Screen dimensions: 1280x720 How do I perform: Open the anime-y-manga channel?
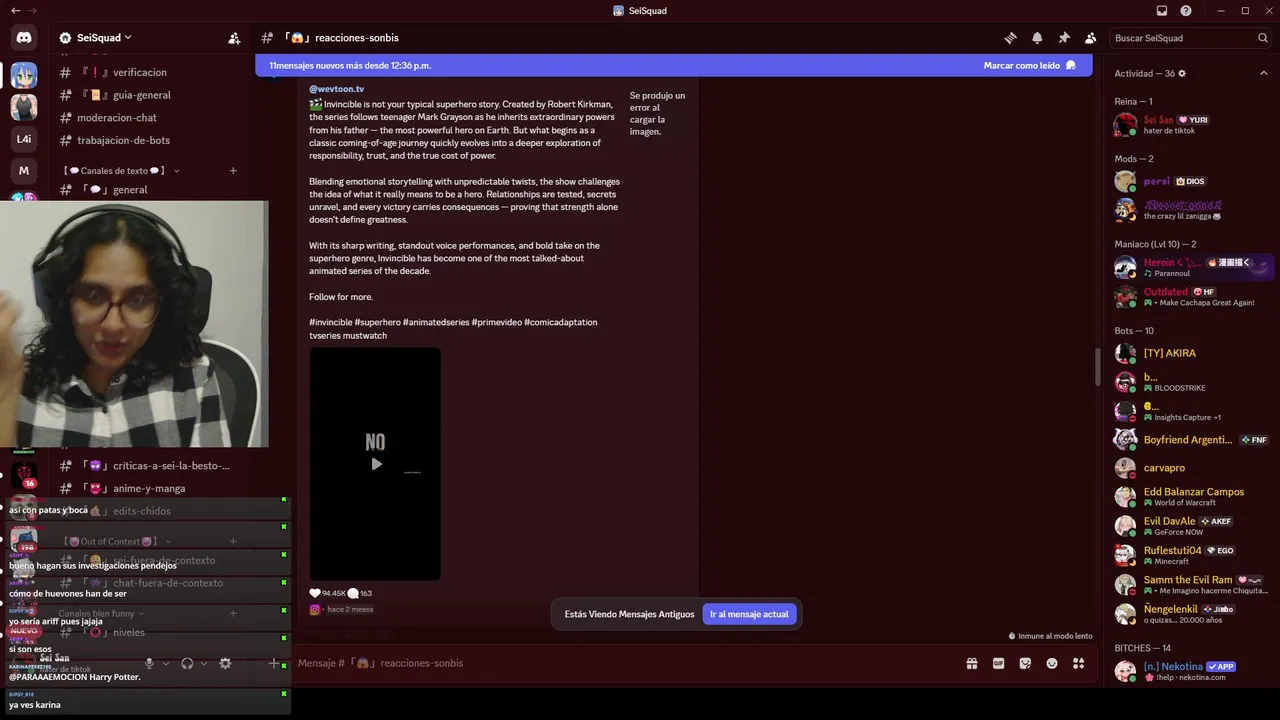(150, 488)
